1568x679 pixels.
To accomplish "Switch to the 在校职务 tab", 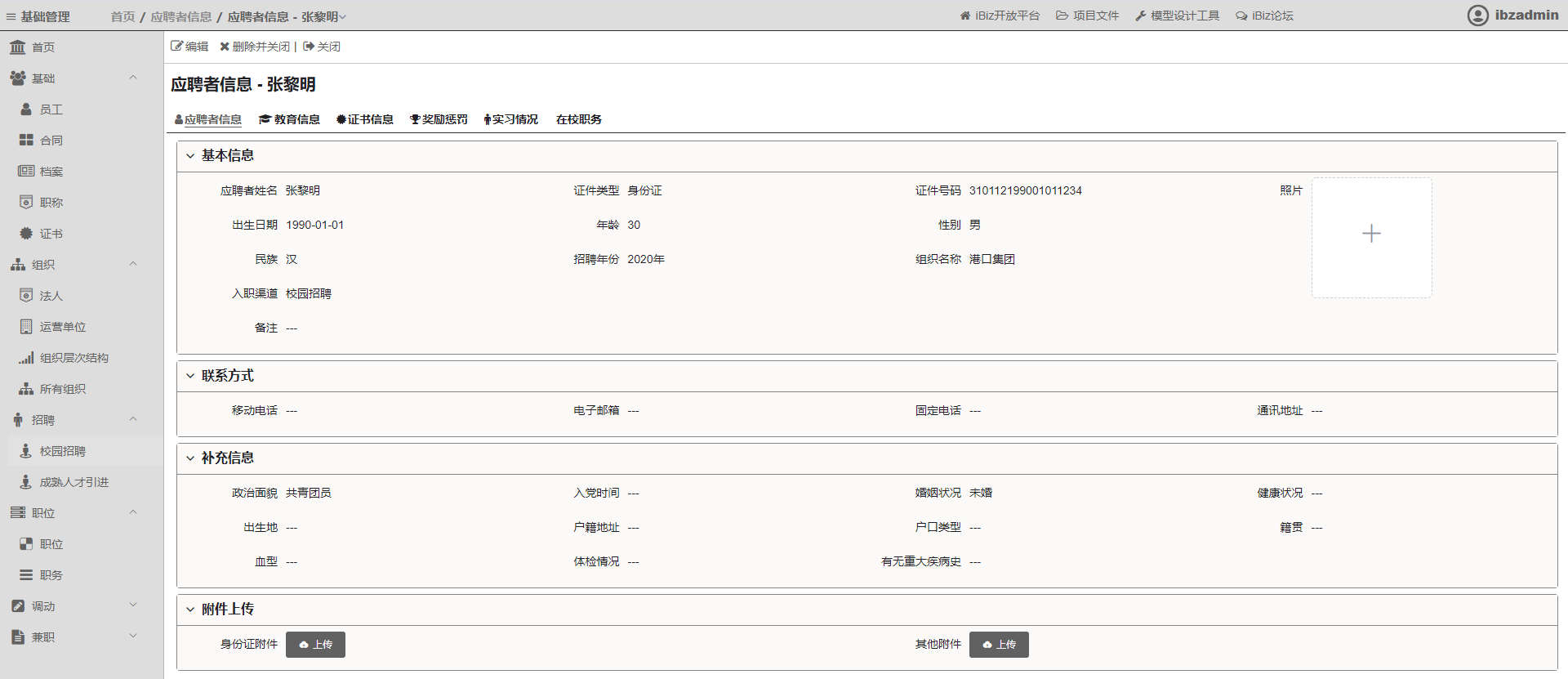I will click(x=579, y=119).
